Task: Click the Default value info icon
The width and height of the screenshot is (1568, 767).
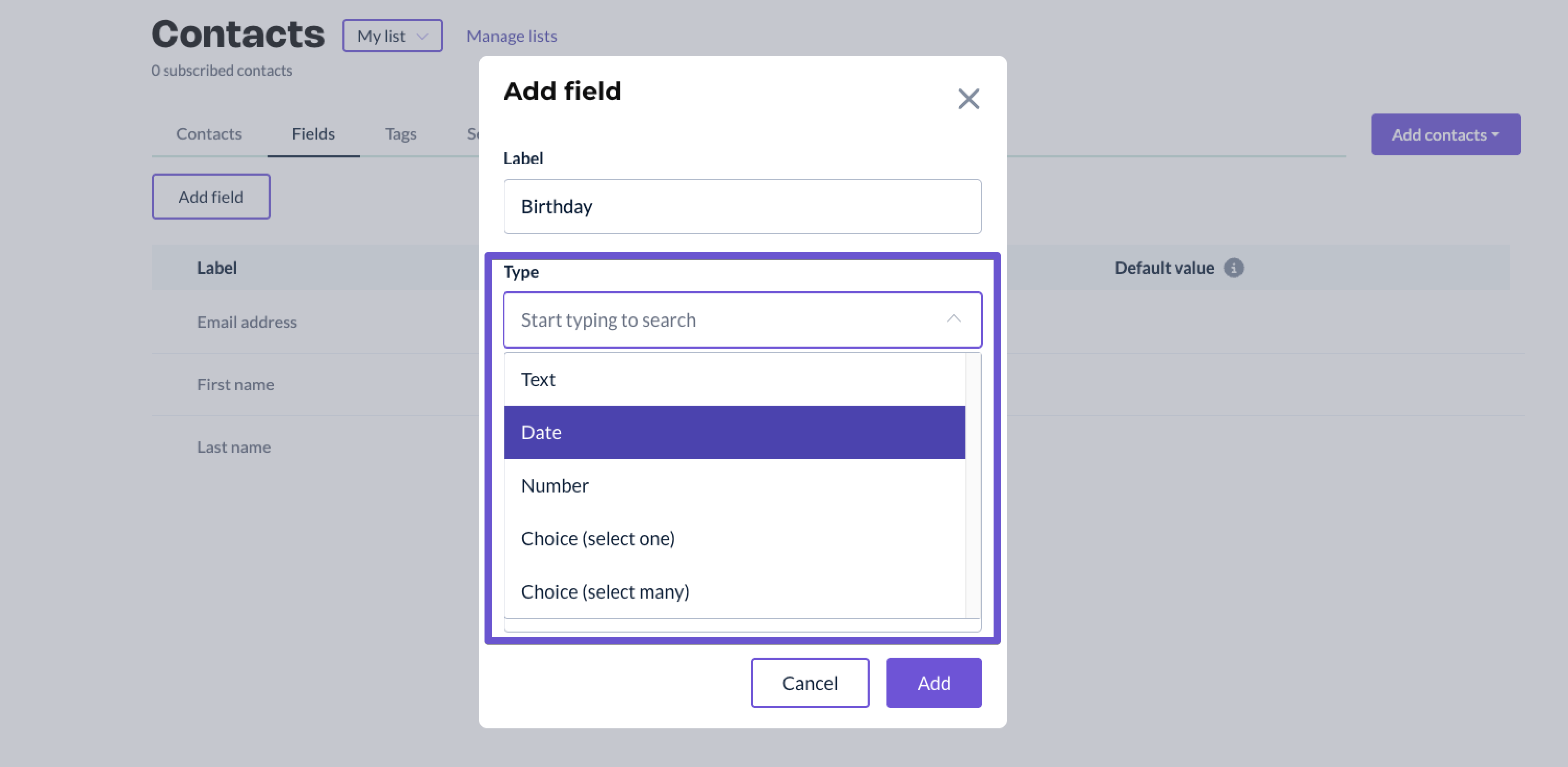Action: tap(1233, 268)
